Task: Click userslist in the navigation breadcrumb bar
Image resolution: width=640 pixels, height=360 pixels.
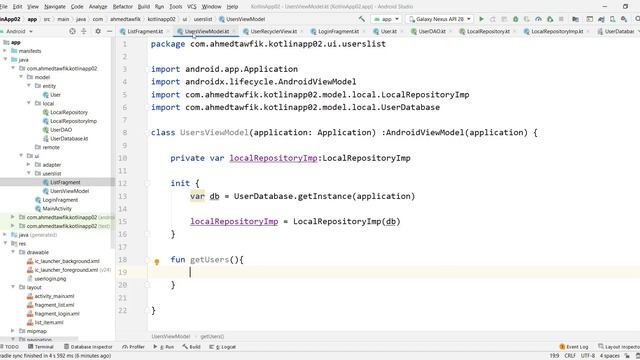Action: (202, 19)
